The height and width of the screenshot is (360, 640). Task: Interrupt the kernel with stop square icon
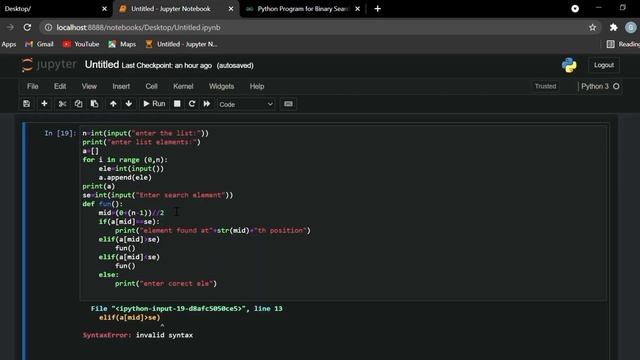pyautogui.click(x=177, y=104)
